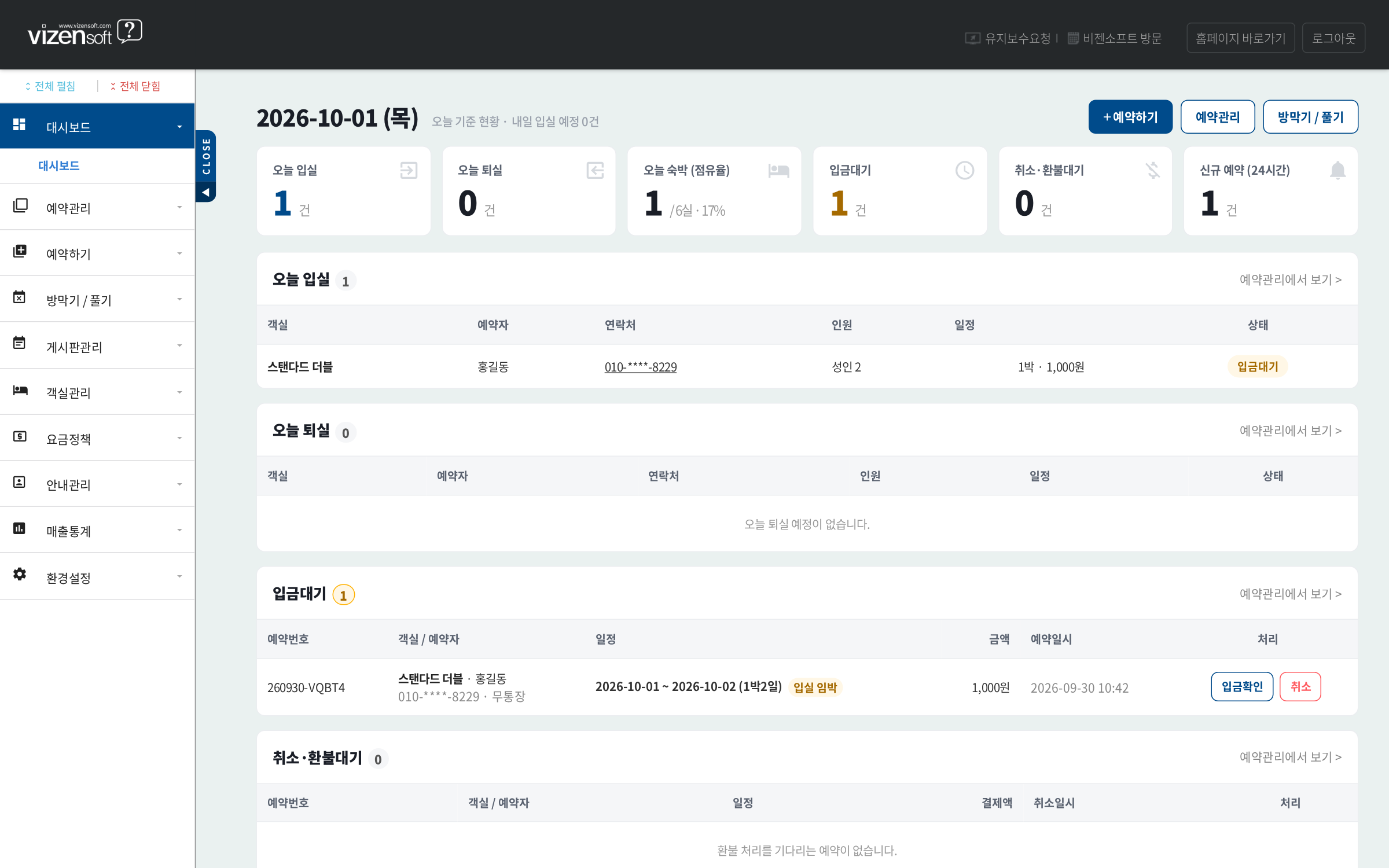Expand the 예약관리 menu arrow
This screenshot has height=868, width=1389.
[179, 207]
